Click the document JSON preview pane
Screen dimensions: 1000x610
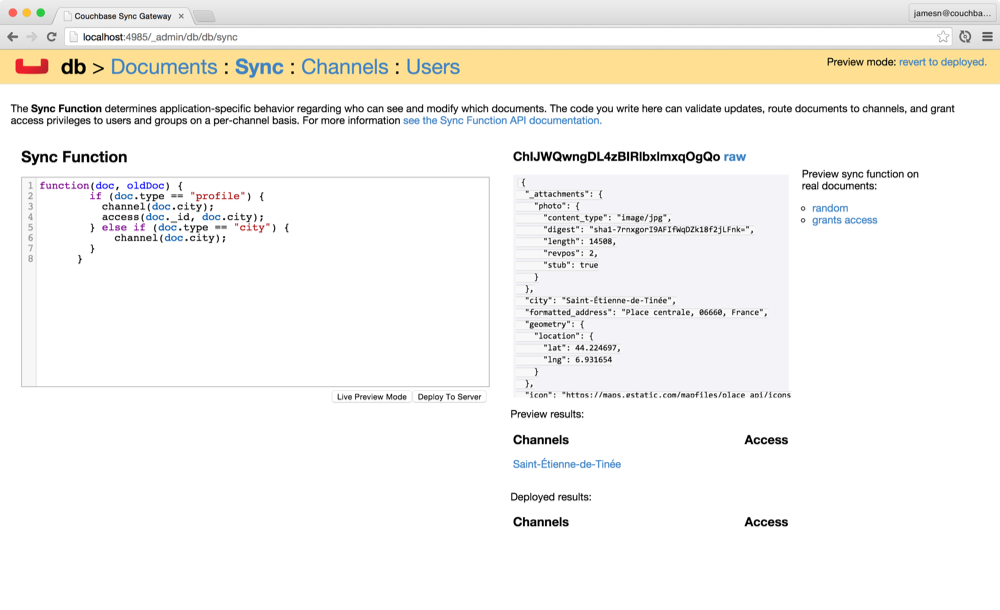coord(651,286)
